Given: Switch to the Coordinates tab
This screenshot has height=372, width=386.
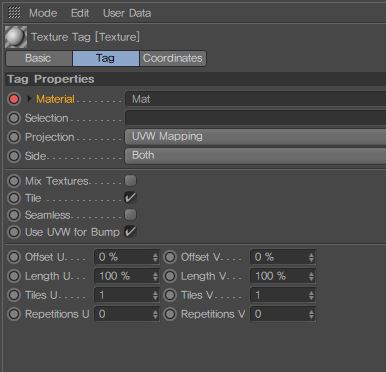Looking at the screenshot, I should (173, 58).
